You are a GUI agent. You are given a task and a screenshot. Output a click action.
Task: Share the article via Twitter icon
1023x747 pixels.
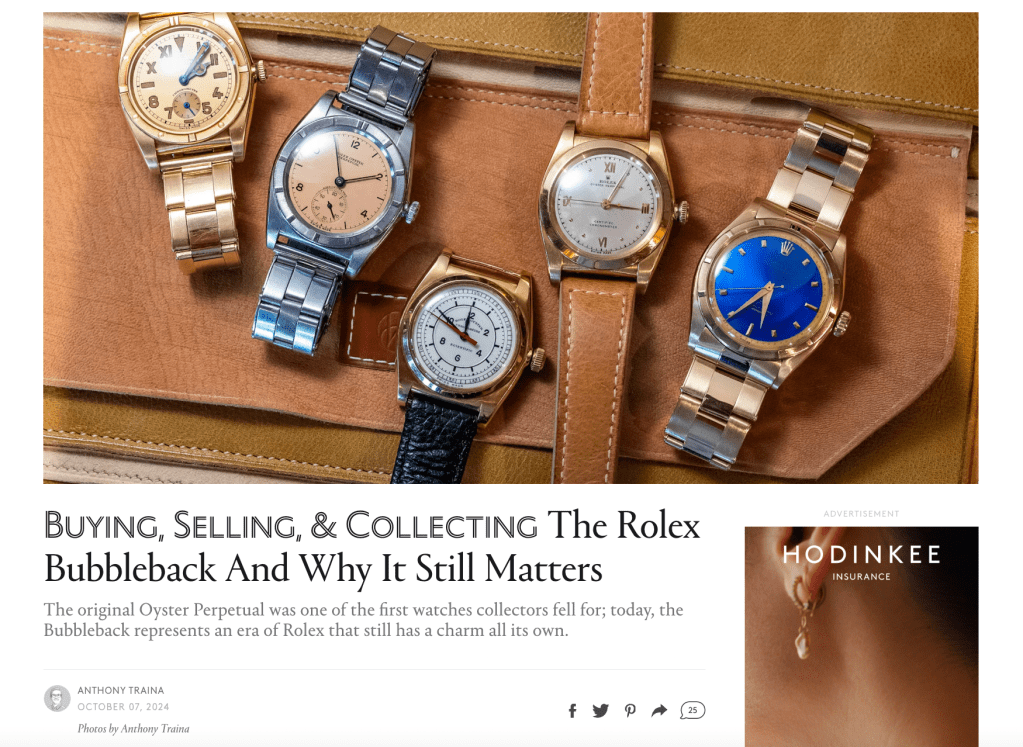600,710
